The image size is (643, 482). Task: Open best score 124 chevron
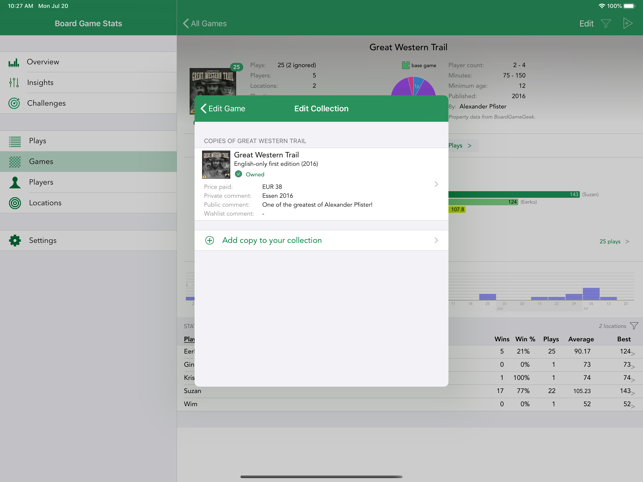point(633,353)
